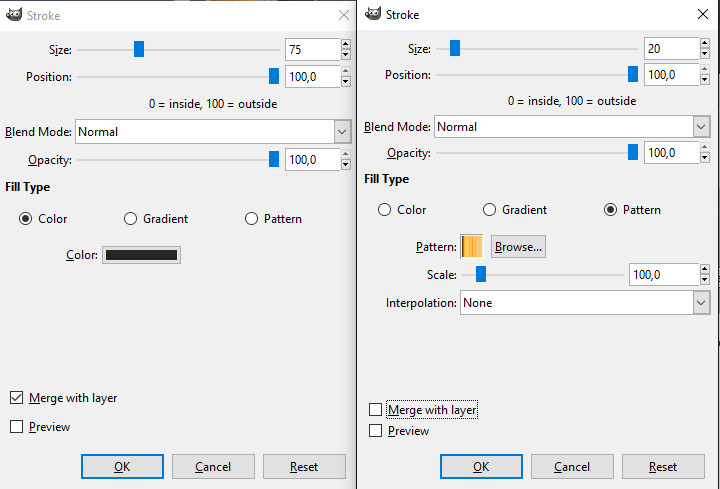Enable Merge with layer in right dialog

[376, 410]
